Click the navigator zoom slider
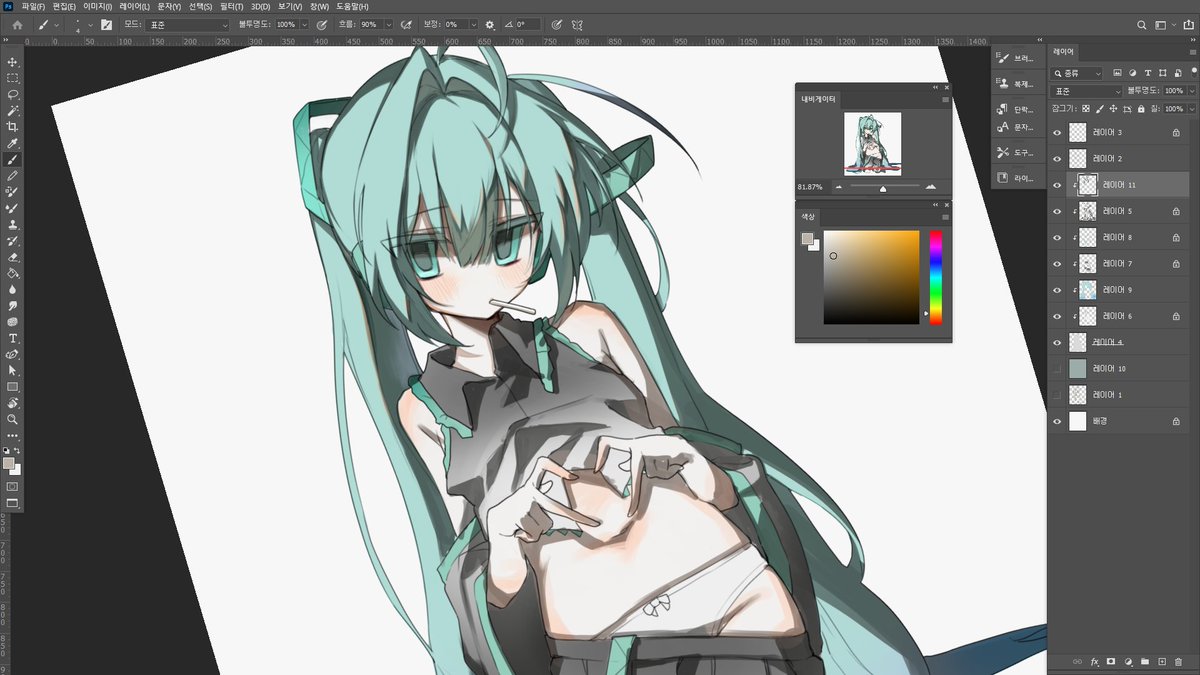 (884, 186)
